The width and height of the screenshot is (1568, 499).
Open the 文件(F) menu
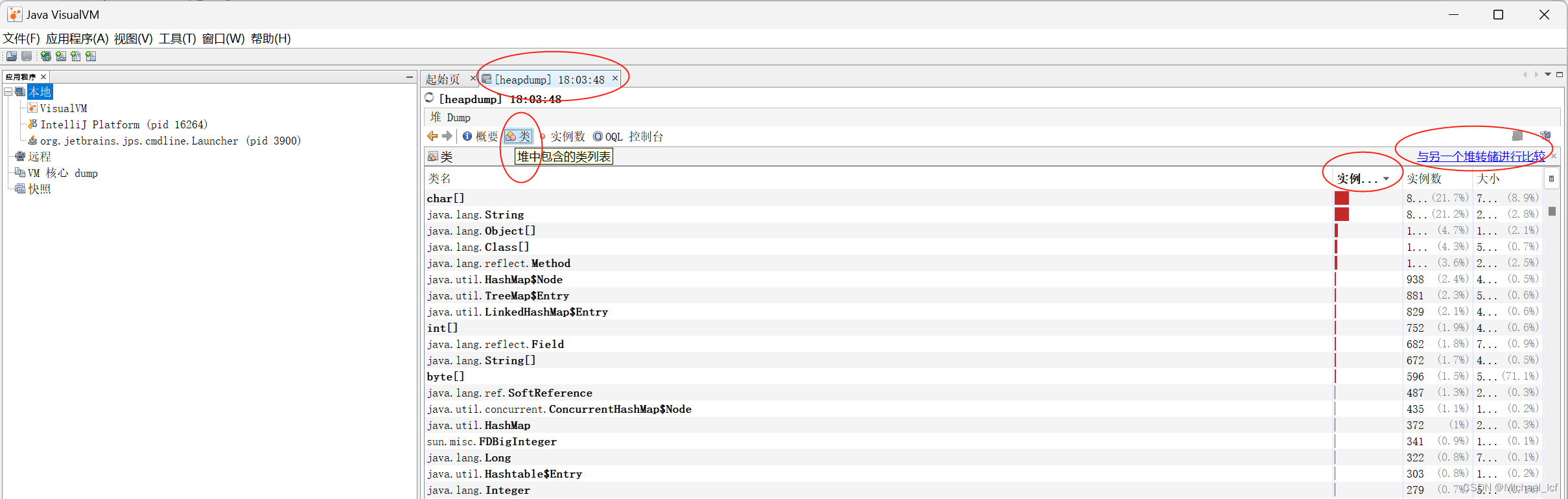pyautogui.click(x=21, y=38)
